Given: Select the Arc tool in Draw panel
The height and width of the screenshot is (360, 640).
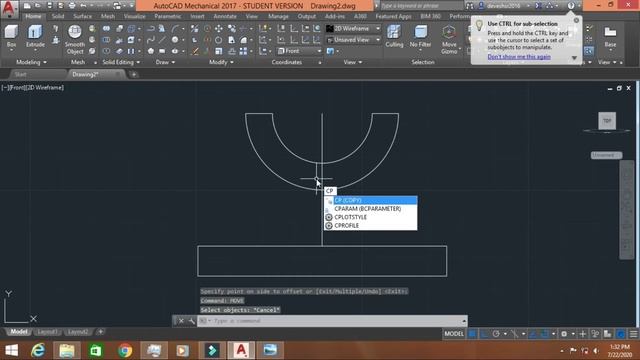Looking at the screenshot, I should (175, 28).
